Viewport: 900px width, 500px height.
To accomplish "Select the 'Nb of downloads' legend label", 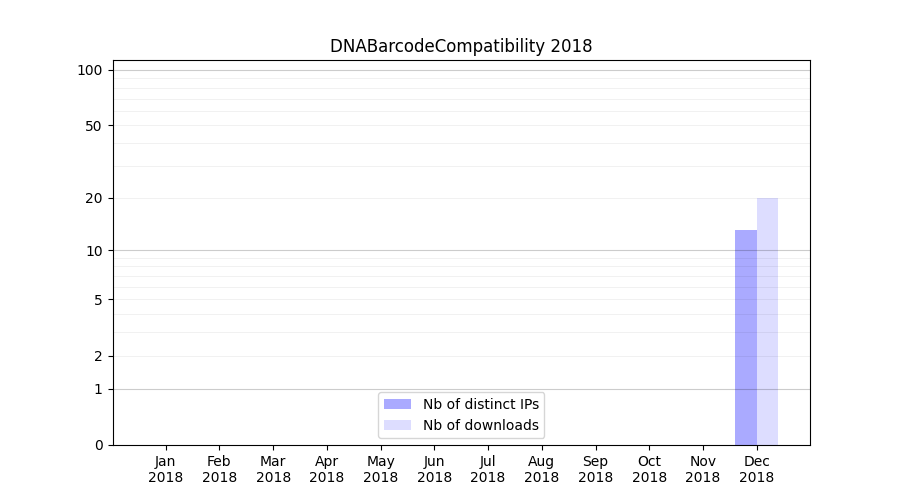I will (x=480, y=425).
